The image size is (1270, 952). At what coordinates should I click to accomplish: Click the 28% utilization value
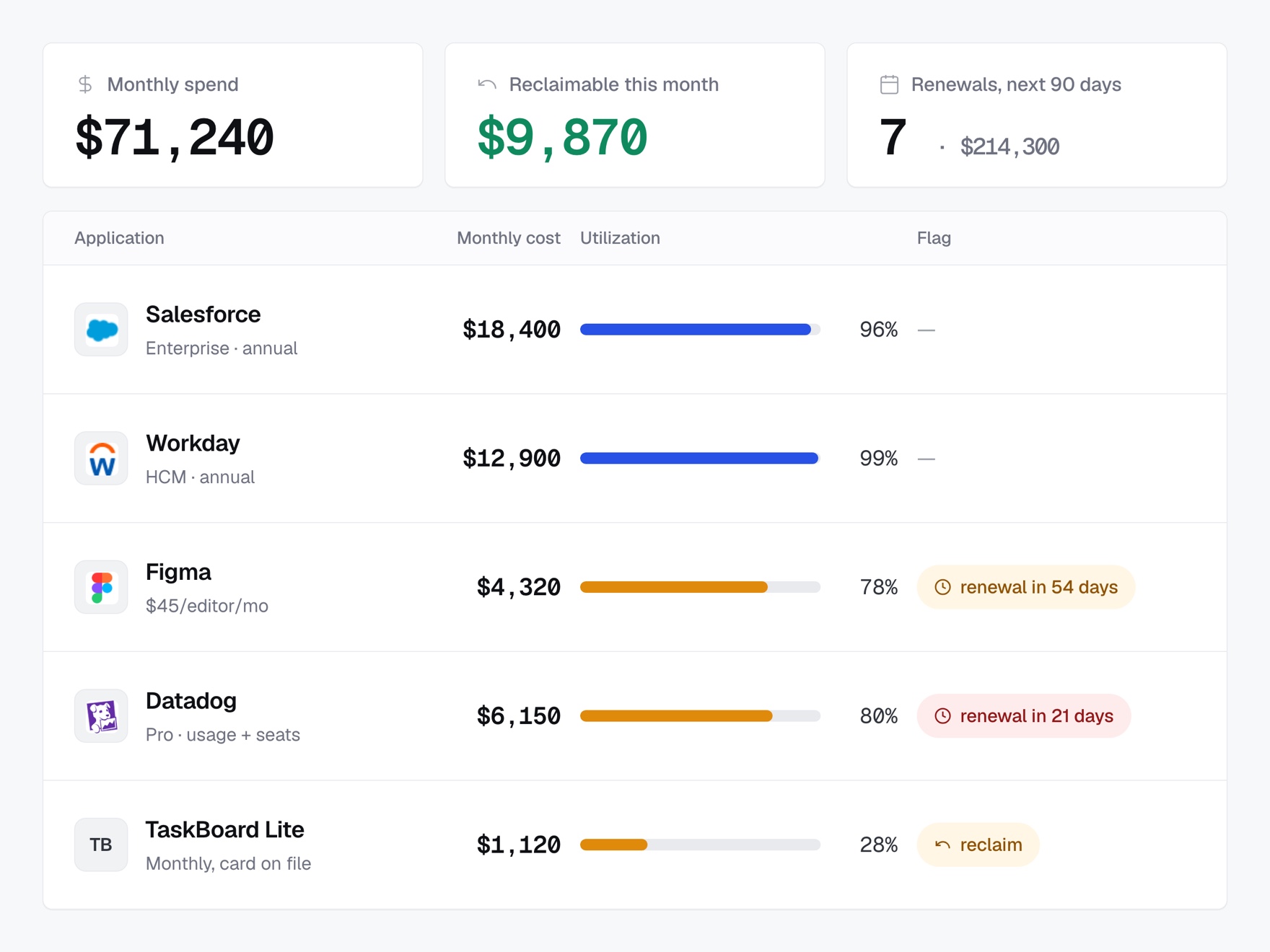878,845
